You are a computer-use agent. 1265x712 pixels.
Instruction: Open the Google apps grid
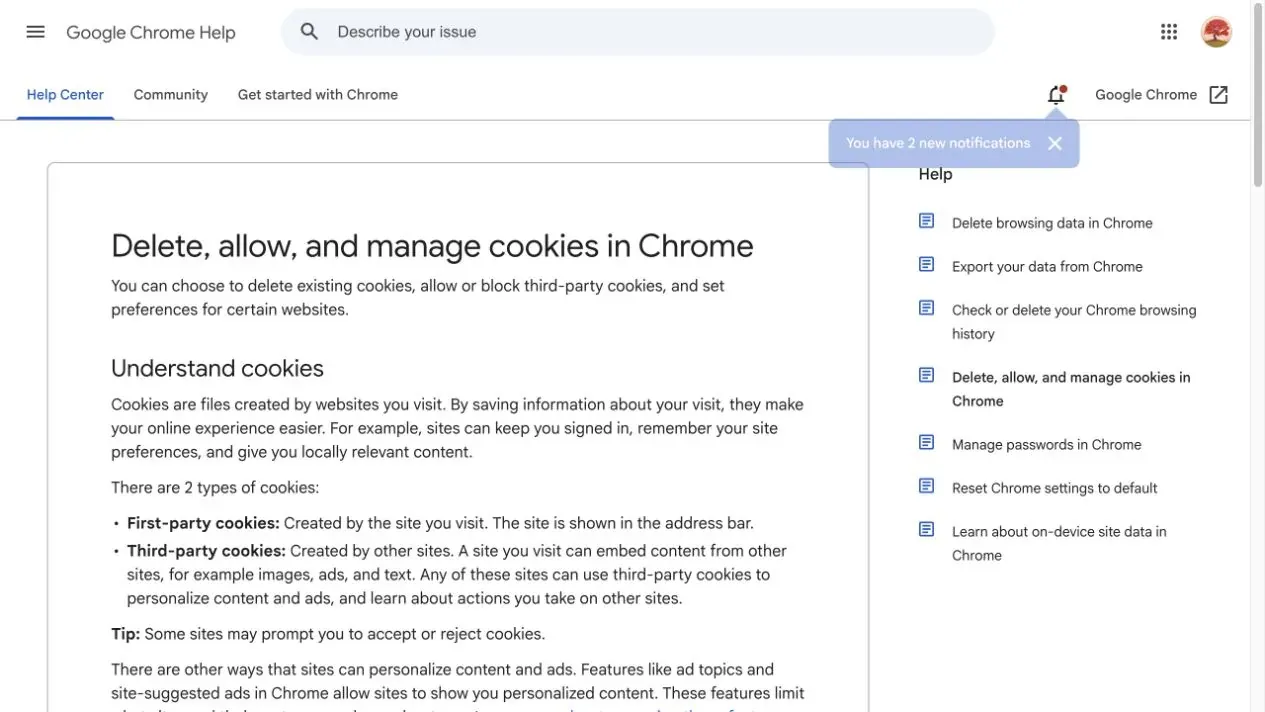click(x=1169, y=32)
